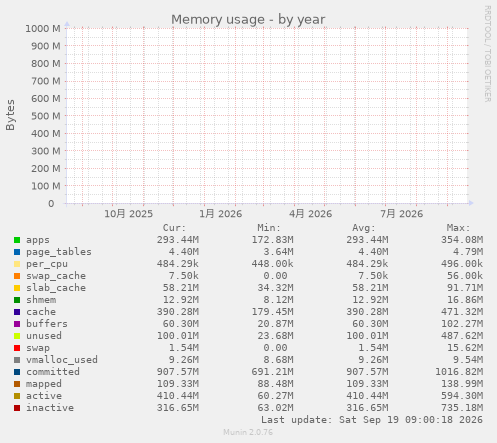
Task: Click cache min value '179.45M'
Action: (x=272, y=312)
